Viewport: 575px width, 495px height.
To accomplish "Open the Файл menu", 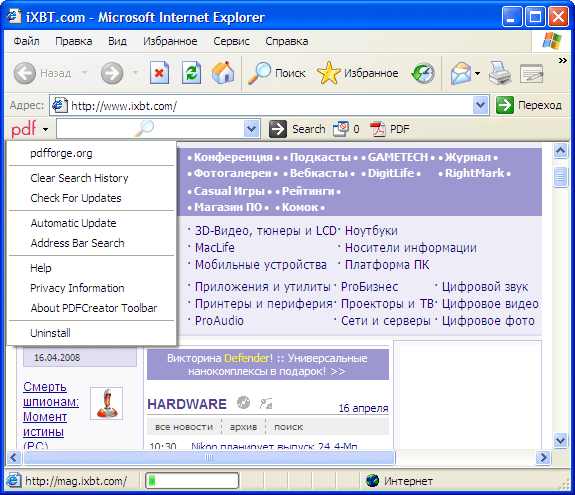I will (x=26, y=41).
